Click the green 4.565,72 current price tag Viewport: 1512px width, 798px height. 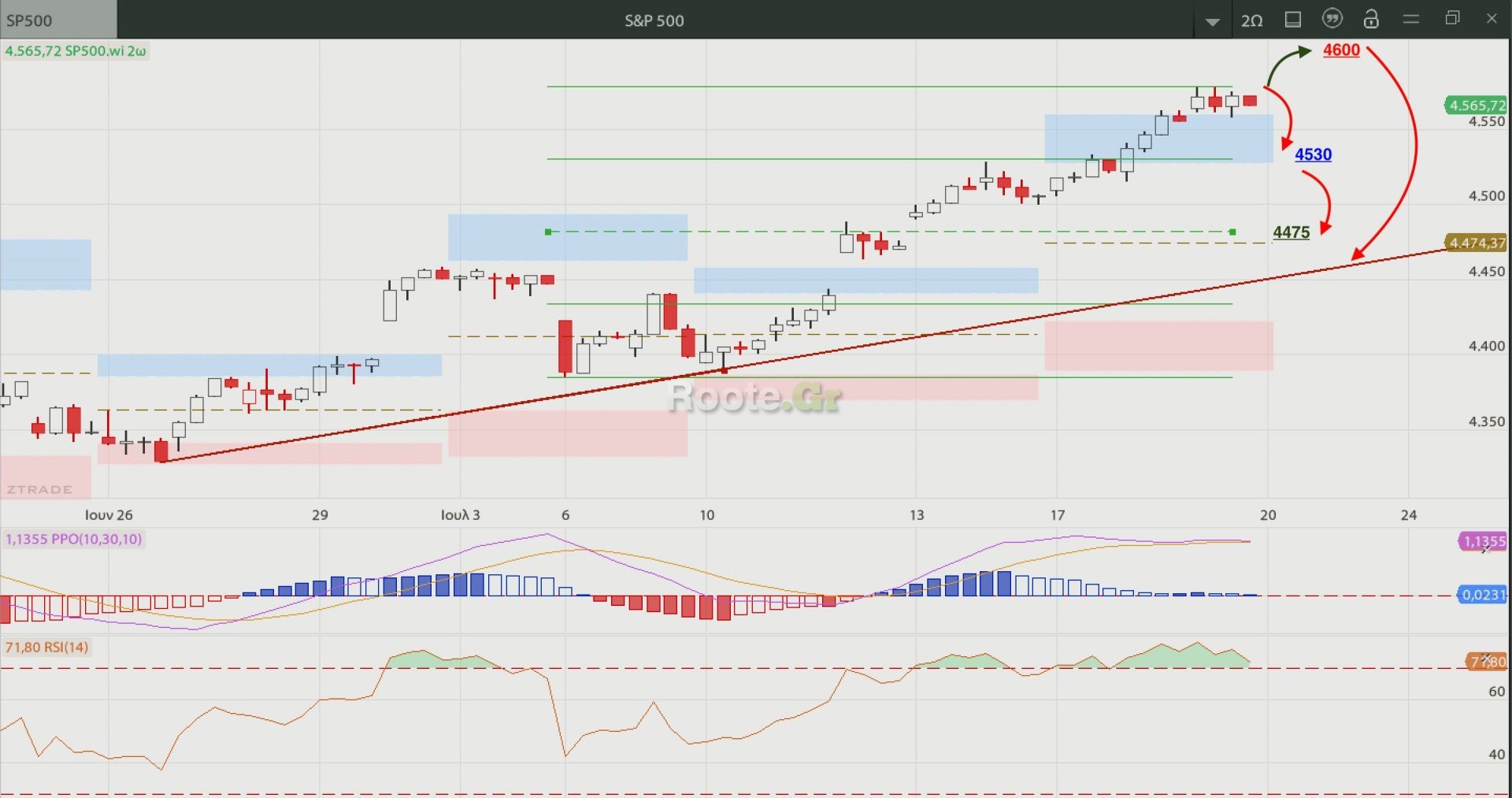1477,105
